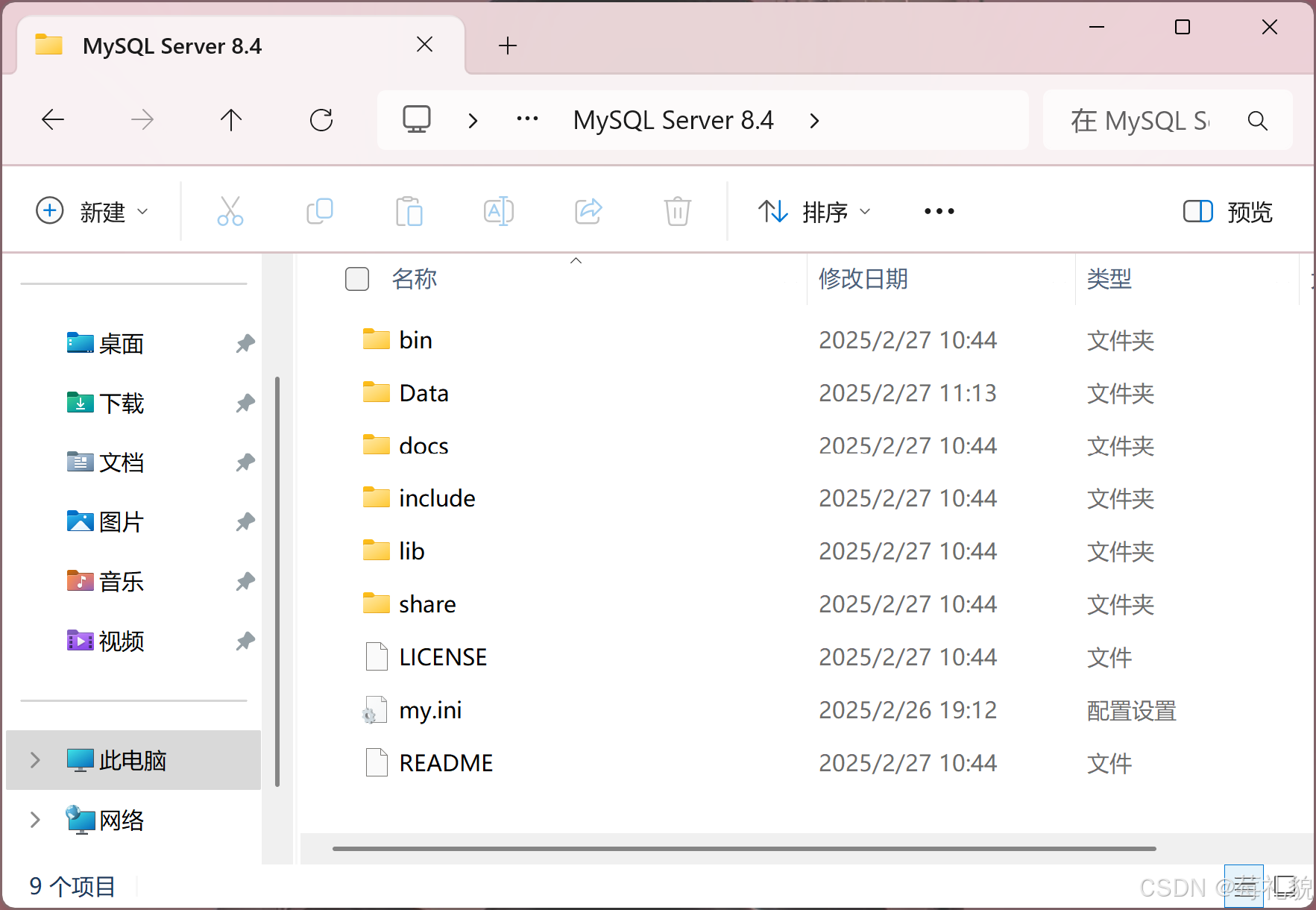Screen dimensions: 1316x910
Task: Click the Delete trash can icon
Action: point(678,211)
